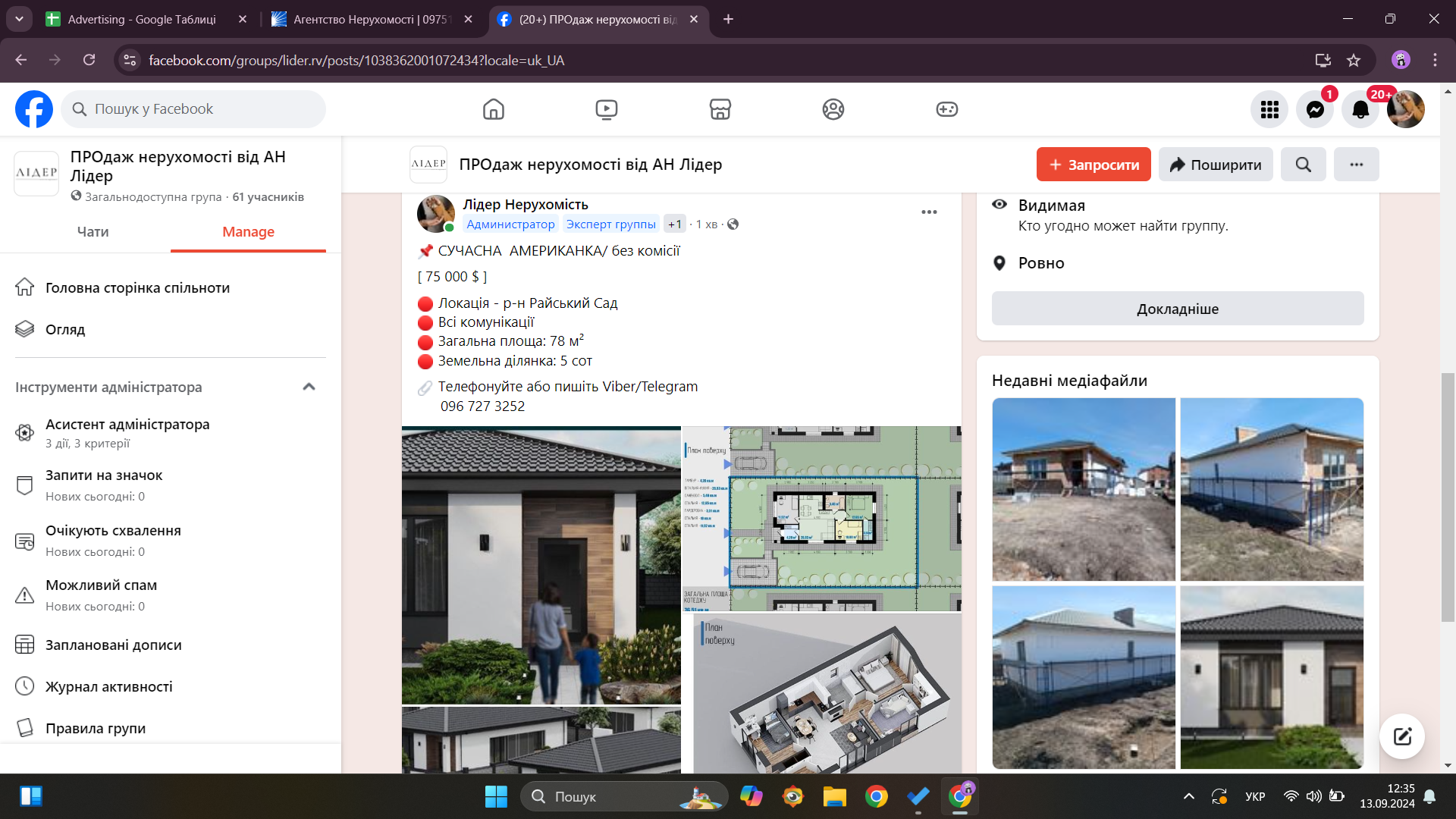Image resolution: width=1456 pixels, height=819 pixels.
Task: Click the Докладніше button
Action: click(1177, 309)
